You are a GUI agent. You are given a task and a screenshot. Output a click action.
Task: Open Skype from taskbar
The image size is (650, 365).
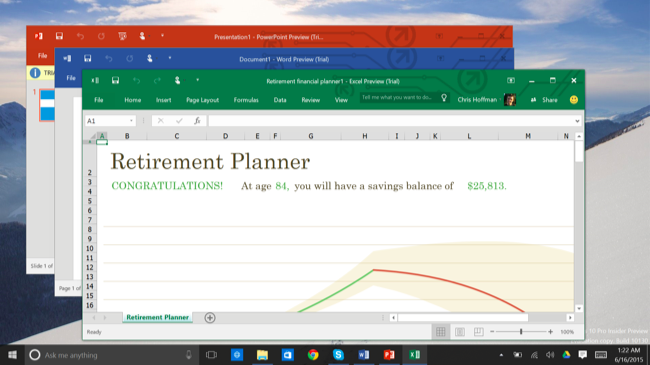click(x=338, y=355)
